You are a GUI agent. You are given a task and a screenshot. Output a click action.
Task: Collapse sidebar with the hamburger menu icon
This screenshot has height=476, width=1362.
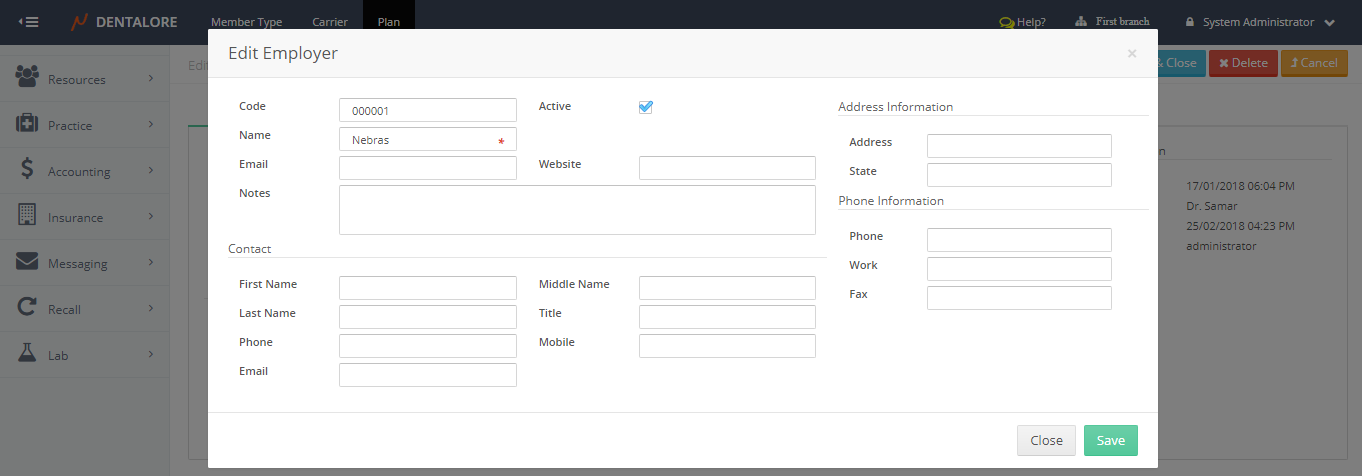28,22
